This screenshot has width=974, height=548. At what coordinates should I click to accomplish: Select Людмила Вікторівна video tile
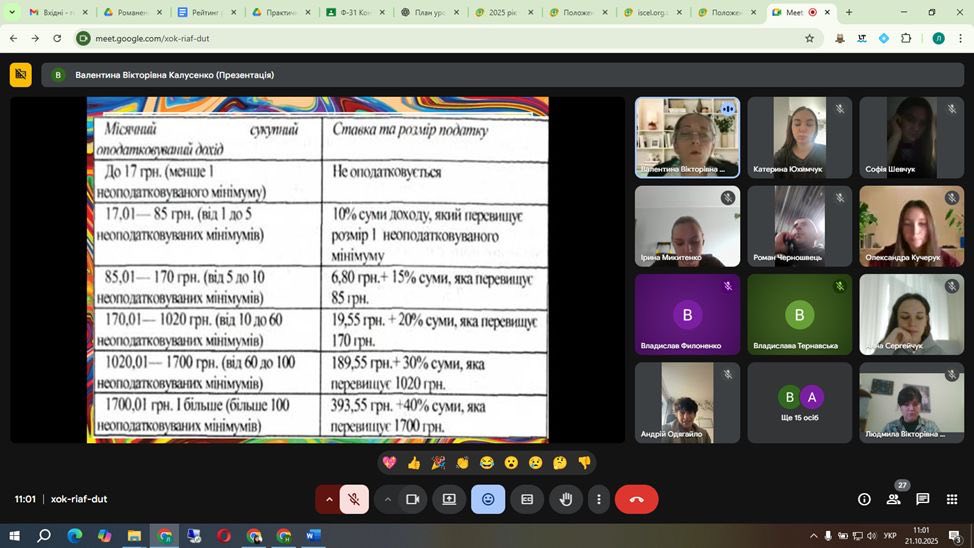pos(911,403)
